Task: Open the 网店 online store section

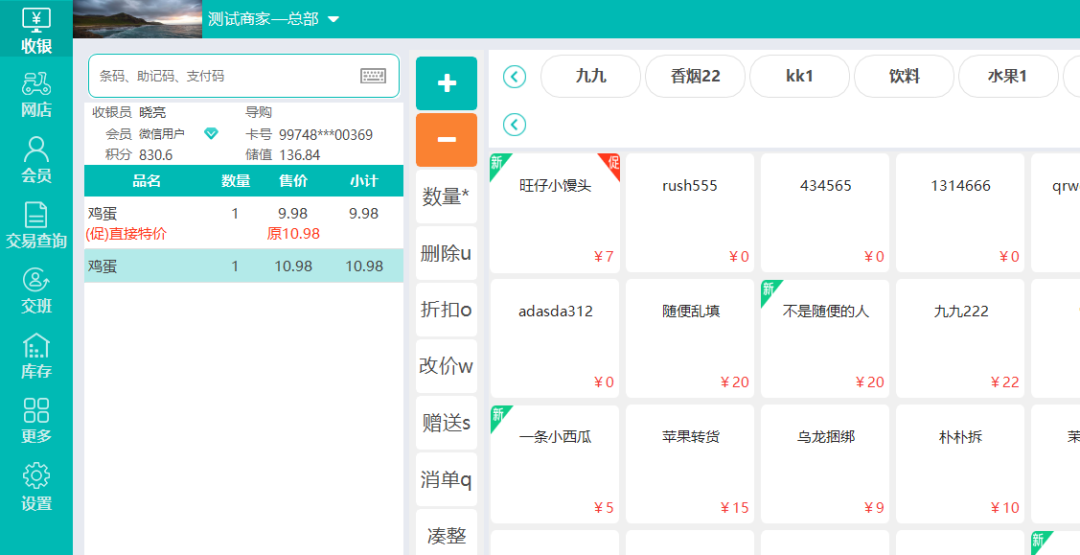Action: pyautogui.click(x=36, y=94)
